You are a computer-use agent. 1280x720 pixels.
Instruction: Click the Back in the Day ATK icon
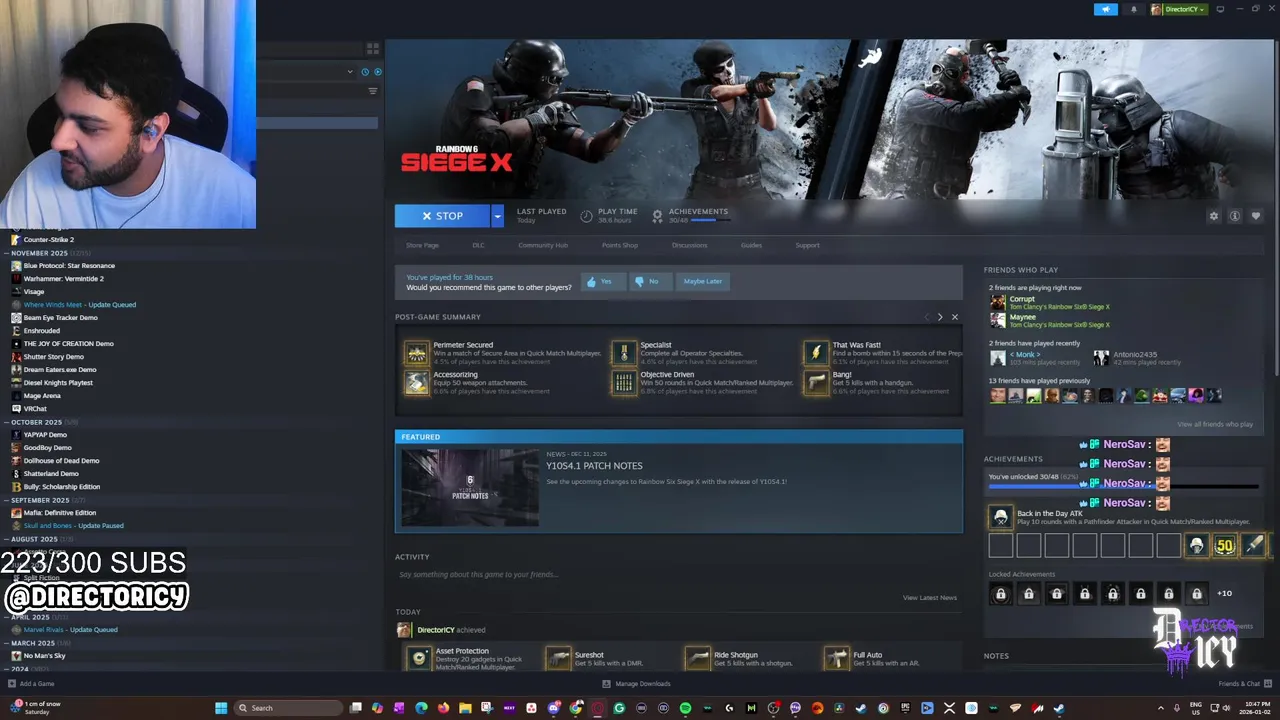point(1000,517)
